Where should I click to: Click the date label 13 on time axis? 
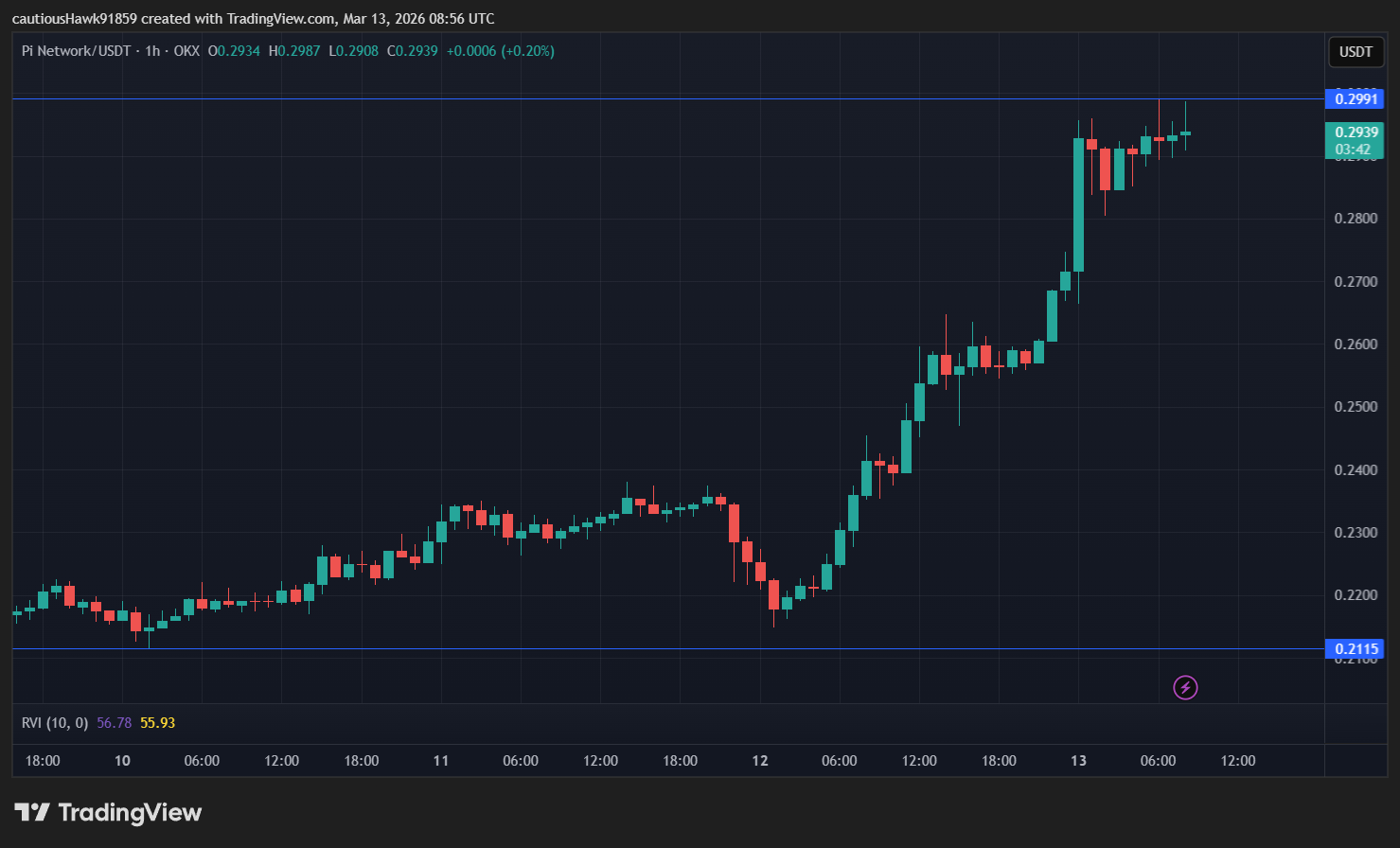pyautogui.click(x=1078, y=761)
